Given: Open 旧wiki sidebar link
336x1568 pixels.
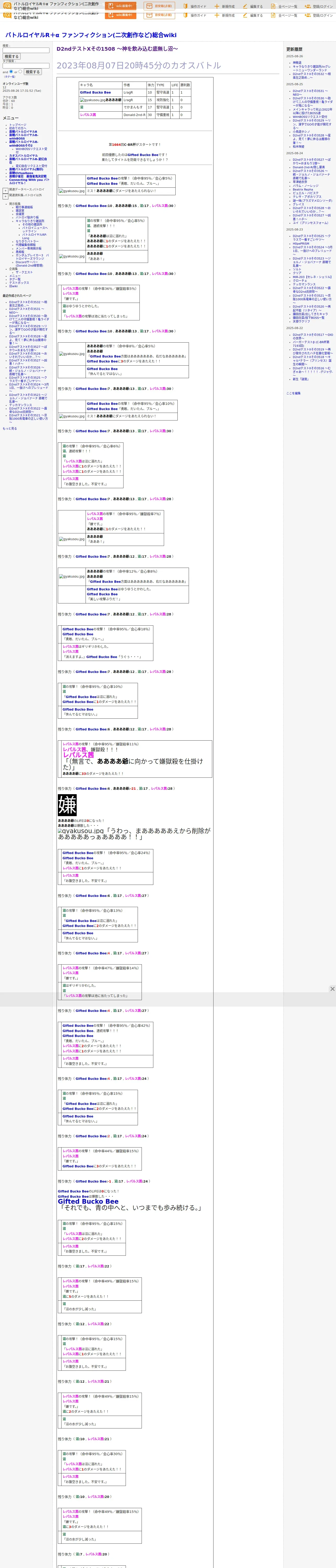Looking at the screenshot, I should pyautogui.click(x=13, y=286).
